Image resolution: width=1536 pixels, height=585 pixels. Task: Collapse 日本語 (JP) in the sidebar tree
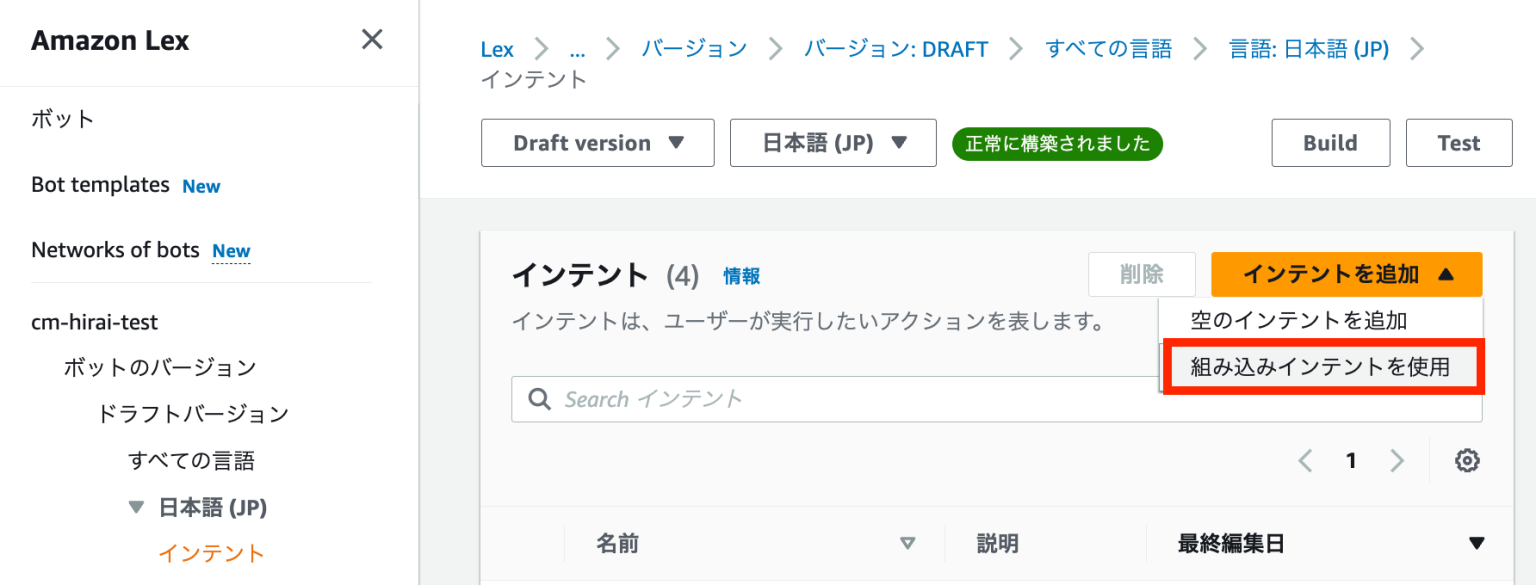[x=136, y=507]
